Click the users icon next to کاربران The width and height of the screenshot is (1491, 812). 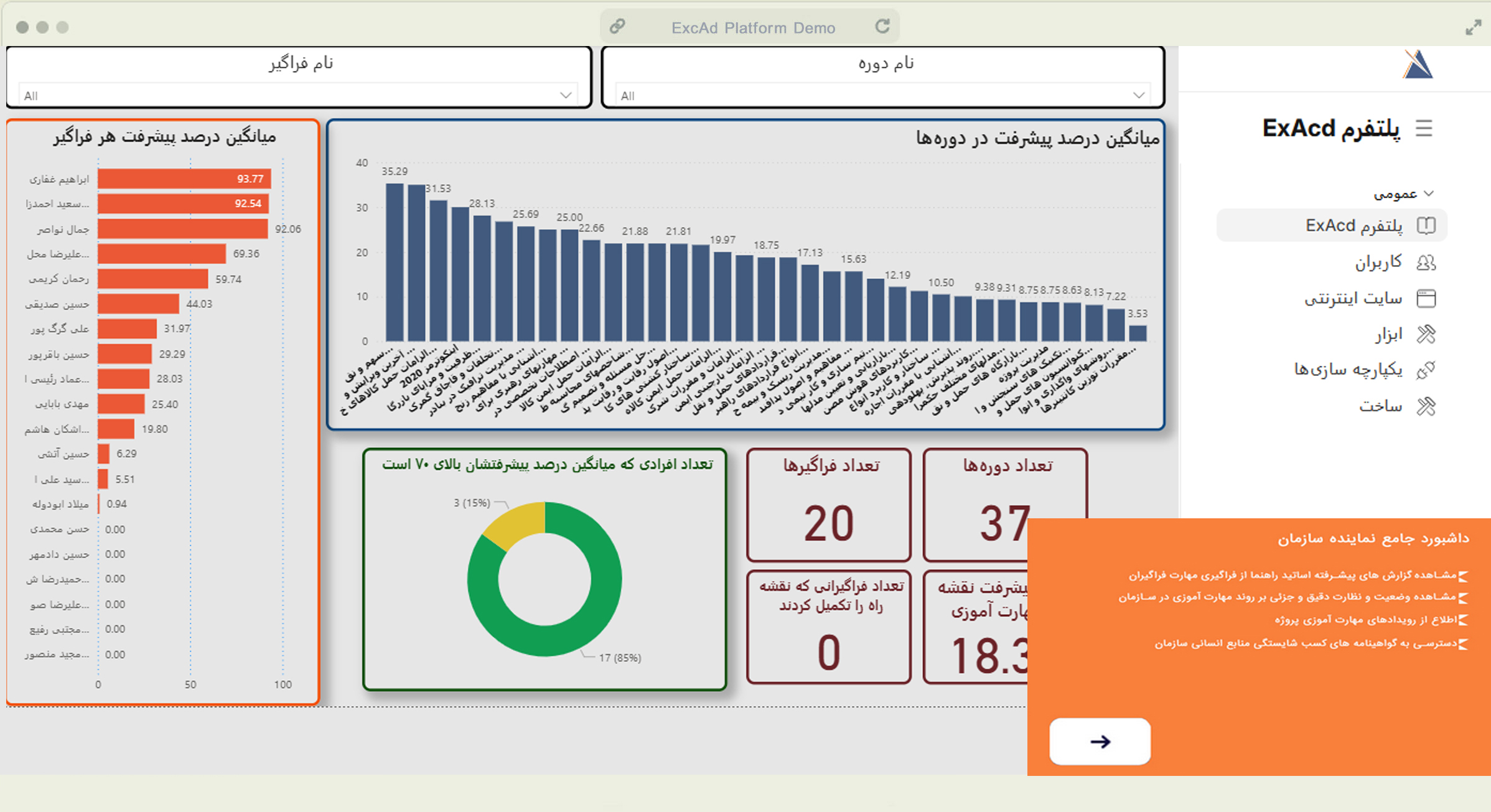point(1426,263)
